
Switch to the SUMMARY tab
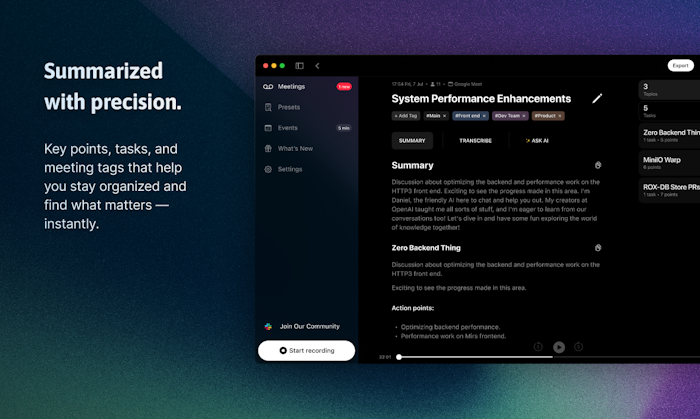pyautogui.click(x=412, y=141)
